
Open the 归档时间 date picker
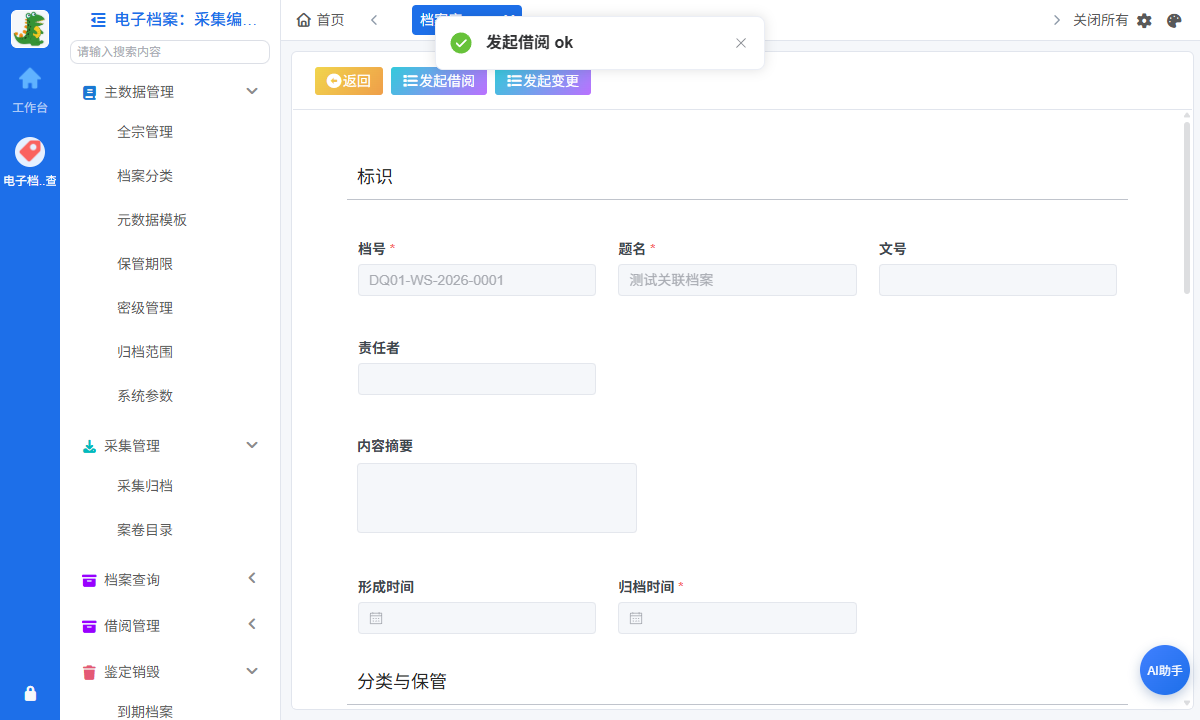click(x=737, y=618)
